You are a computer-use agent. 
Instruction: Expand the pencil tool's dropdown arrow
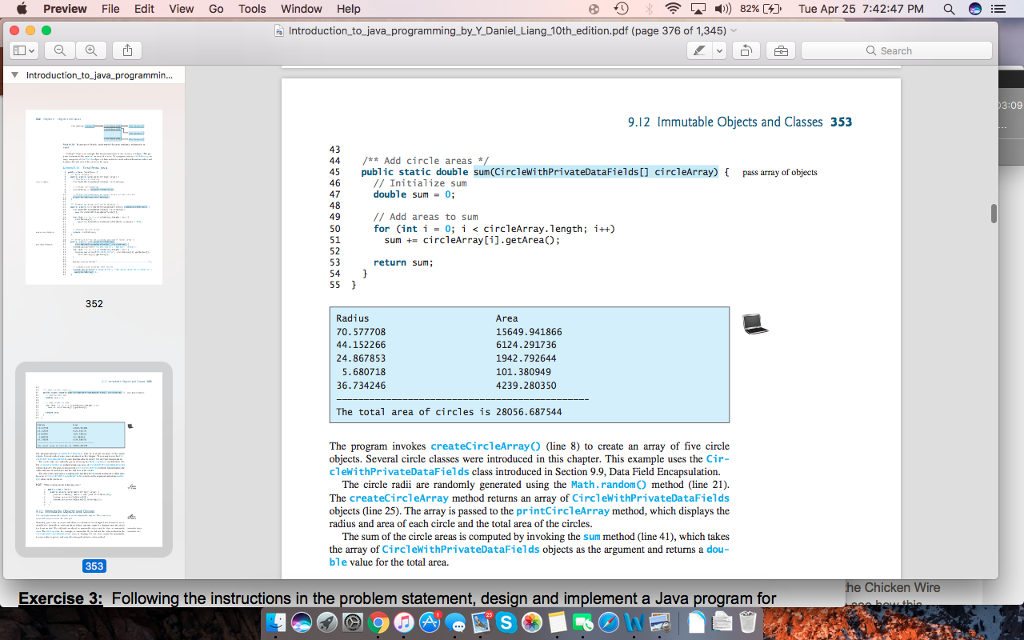coord(717,48)
